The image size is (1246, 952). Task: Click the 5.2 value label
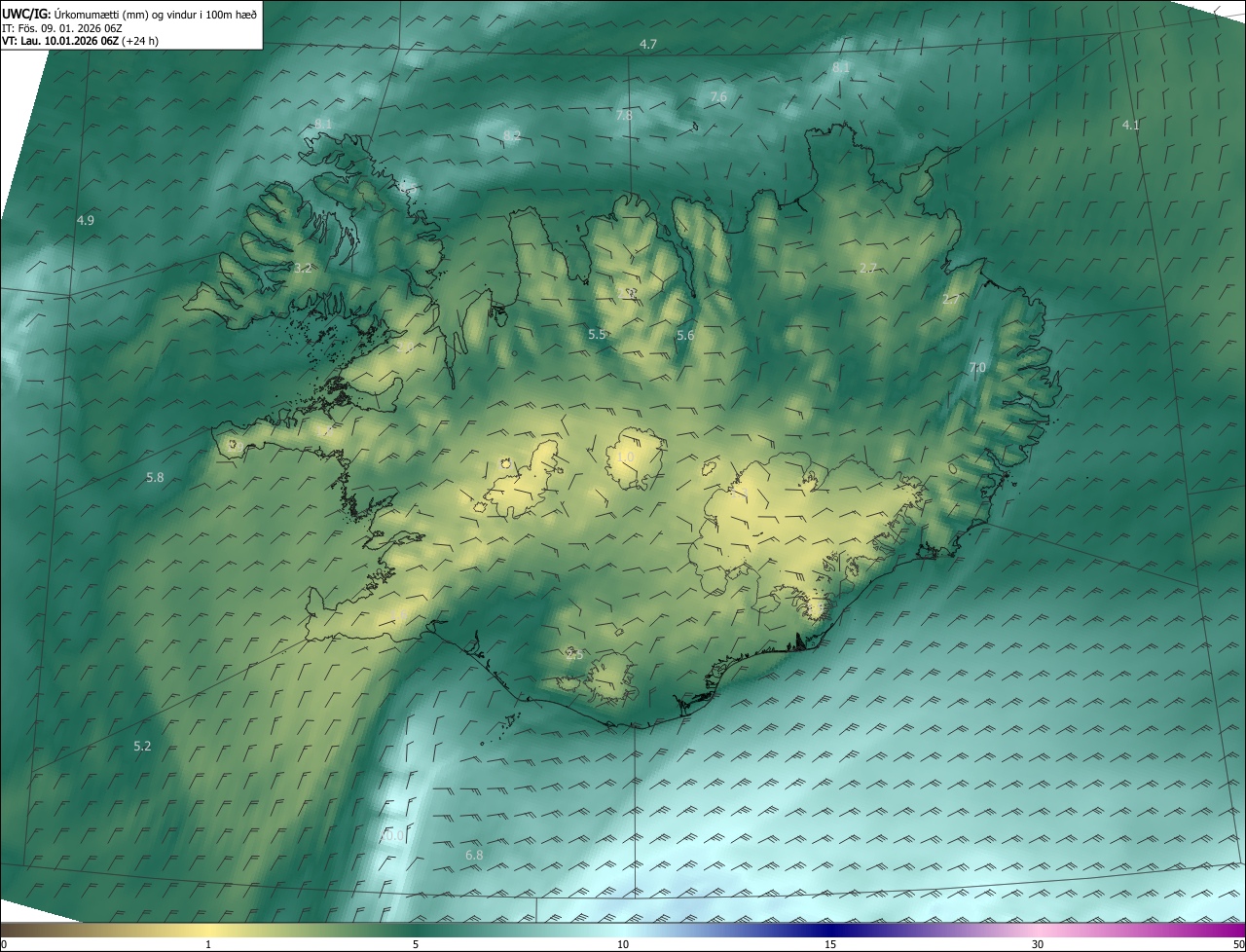[142, 746]
